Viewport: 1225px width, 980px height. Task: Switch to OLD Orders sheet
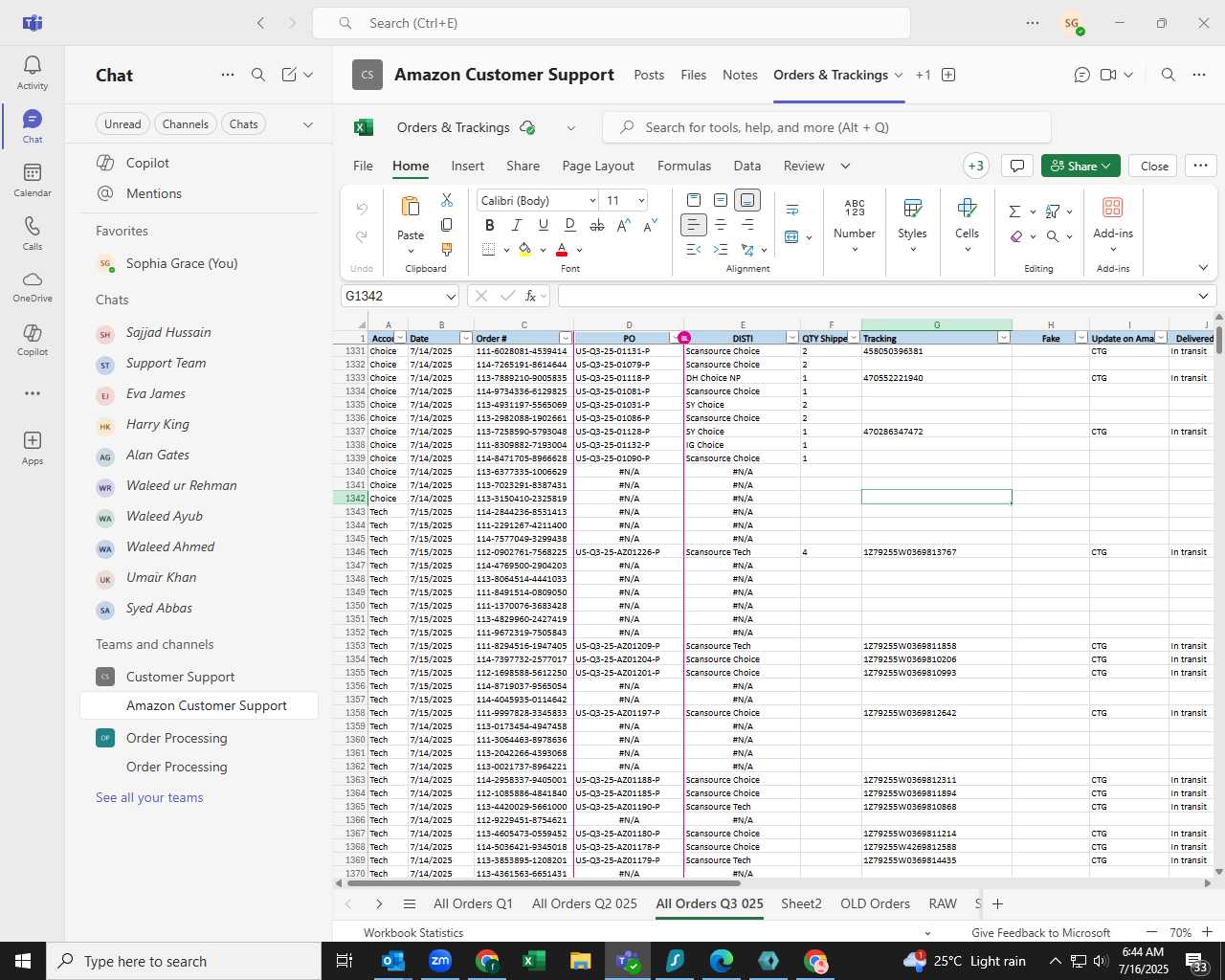click(x=875, y=903)
